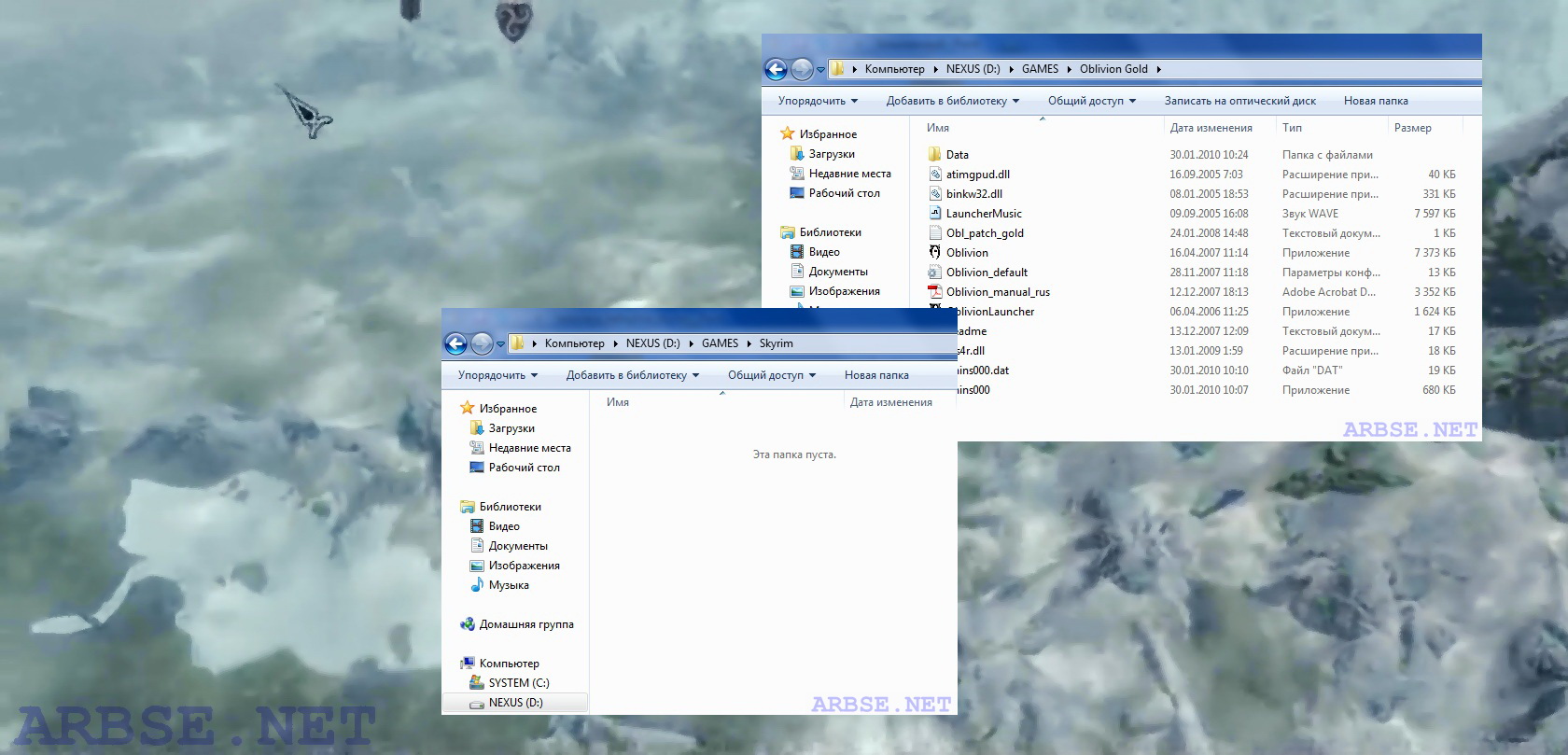
Task: Click Компьютер breadcrumb in Skyrim window
Action: click(x=574, y=343)
